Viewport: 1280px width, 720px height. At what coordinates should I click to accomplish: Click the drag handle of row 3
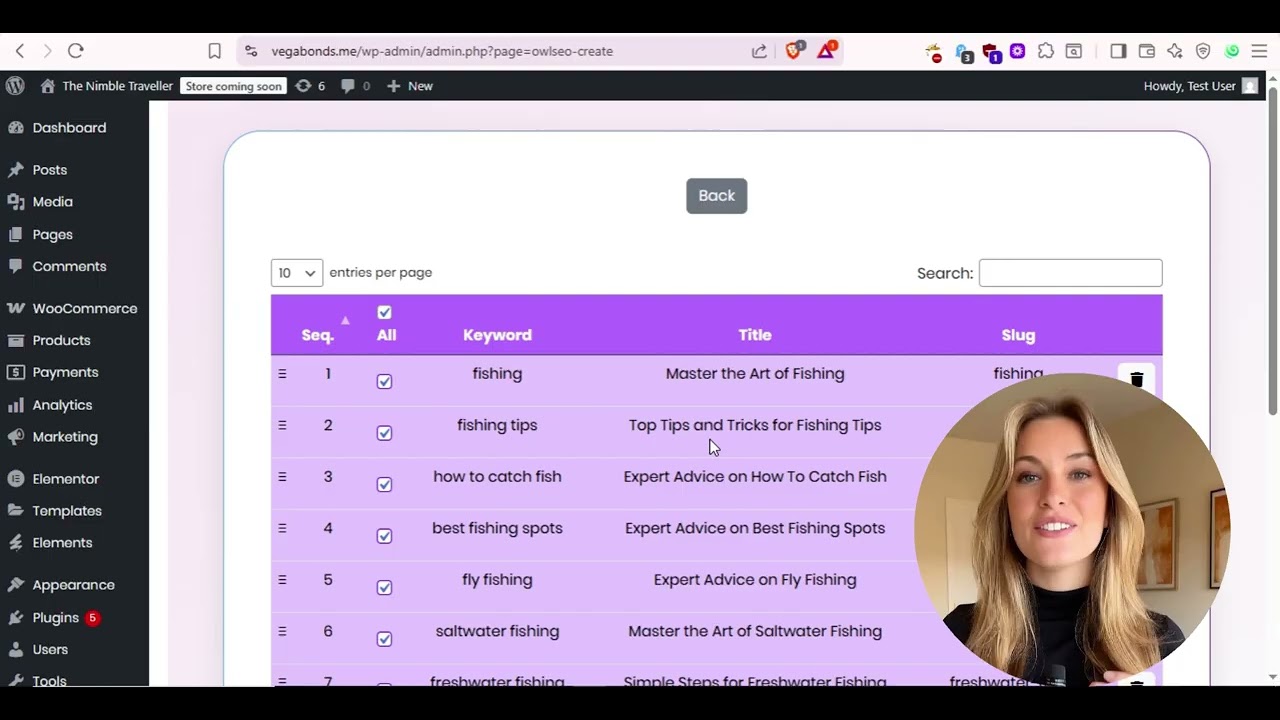pos(282,477)
